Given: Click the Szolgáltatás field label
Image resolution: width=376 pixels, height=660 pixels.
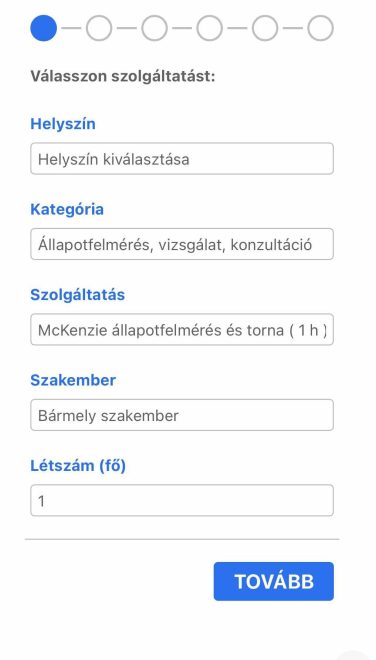Looking at the screenshot, I should coord(77,295).
